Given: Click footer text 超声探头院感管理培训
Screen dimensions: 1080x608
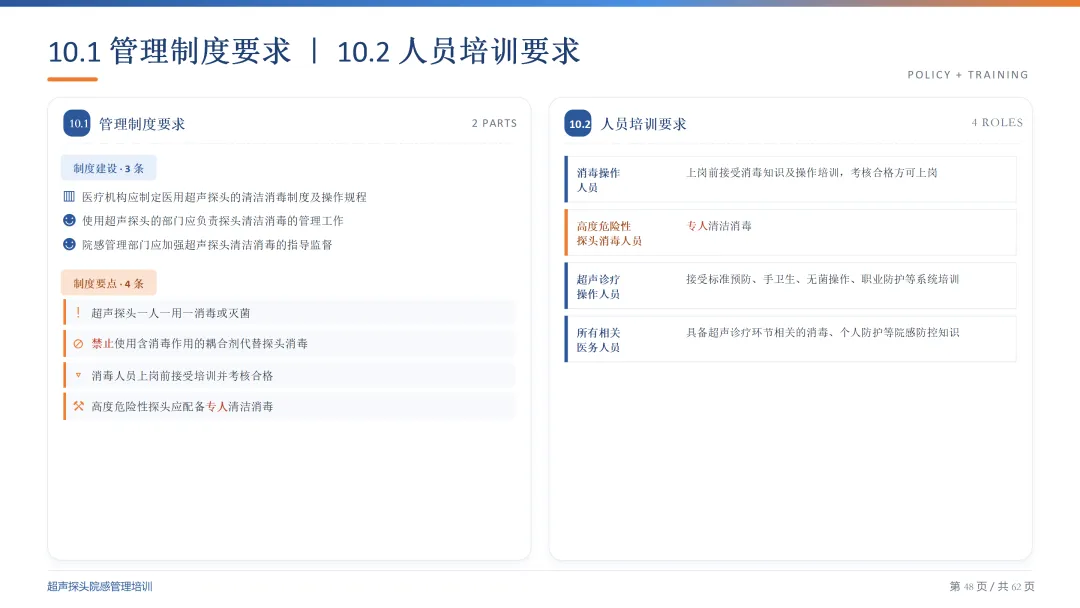Looking at the screenshot, I should coord(100,587).
